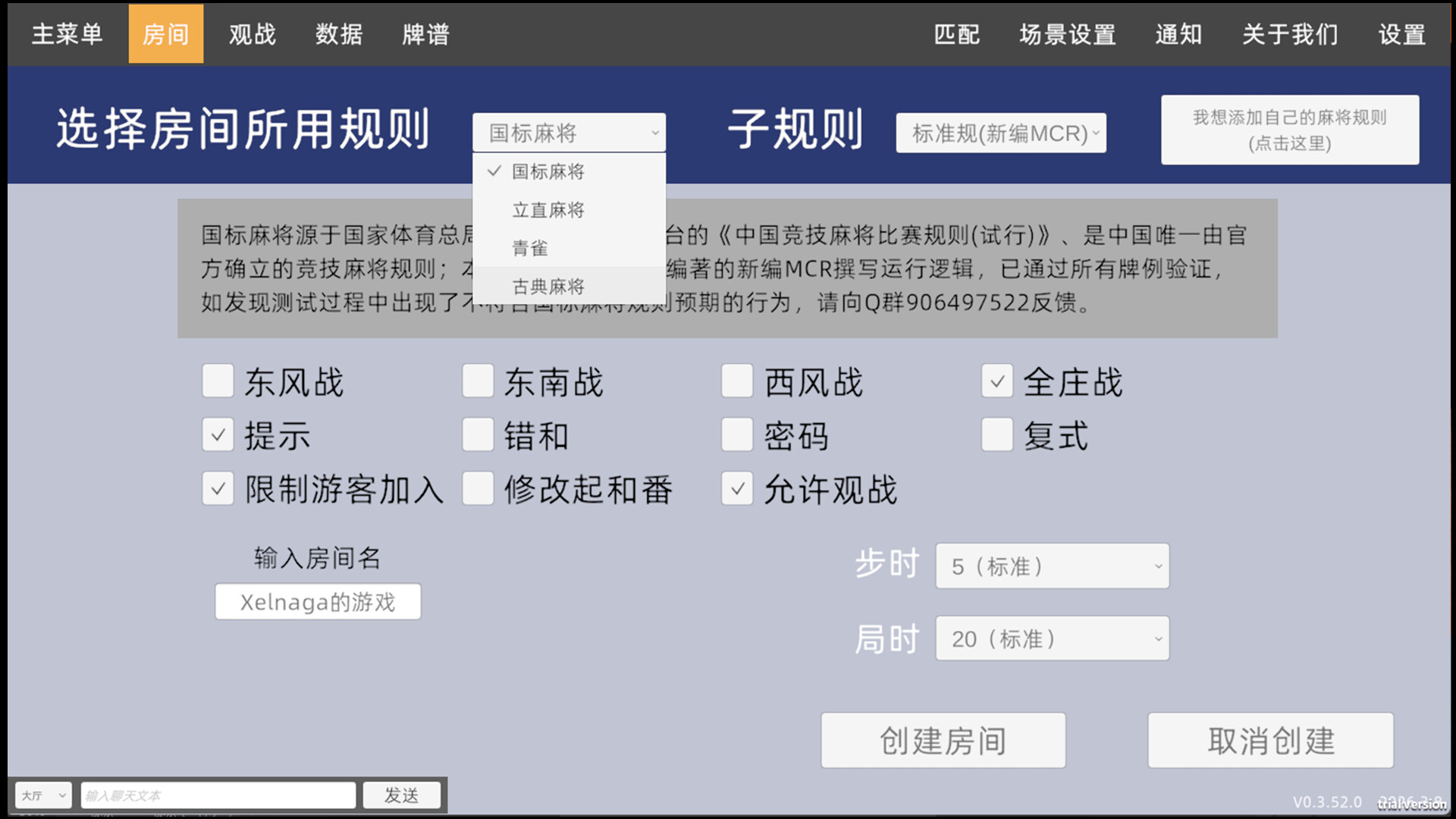Click the room name input field
Screen dimensions: 1456x819
(318, 602)
